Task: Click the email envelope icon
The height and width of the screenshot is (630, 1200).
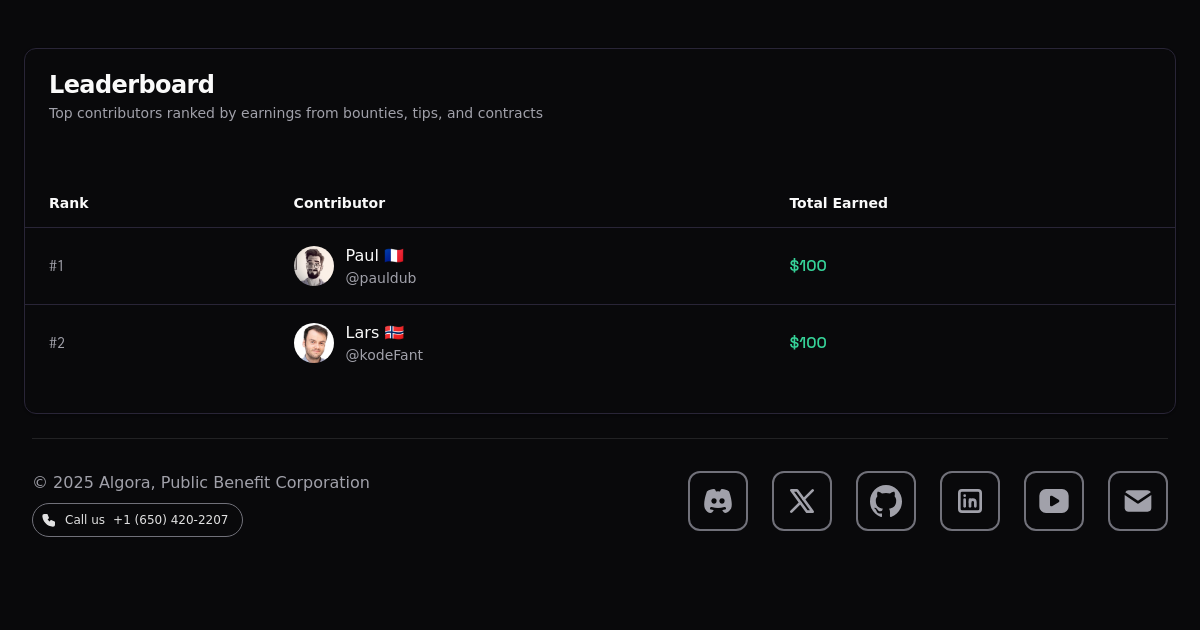Action: coord(1137,501)
